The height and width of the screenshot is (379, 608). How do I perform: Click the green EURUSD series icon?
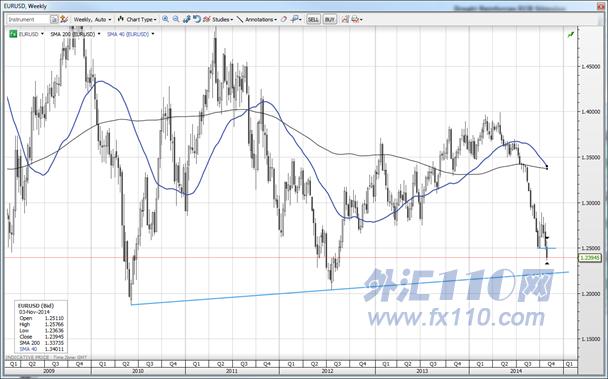[14, 34]
